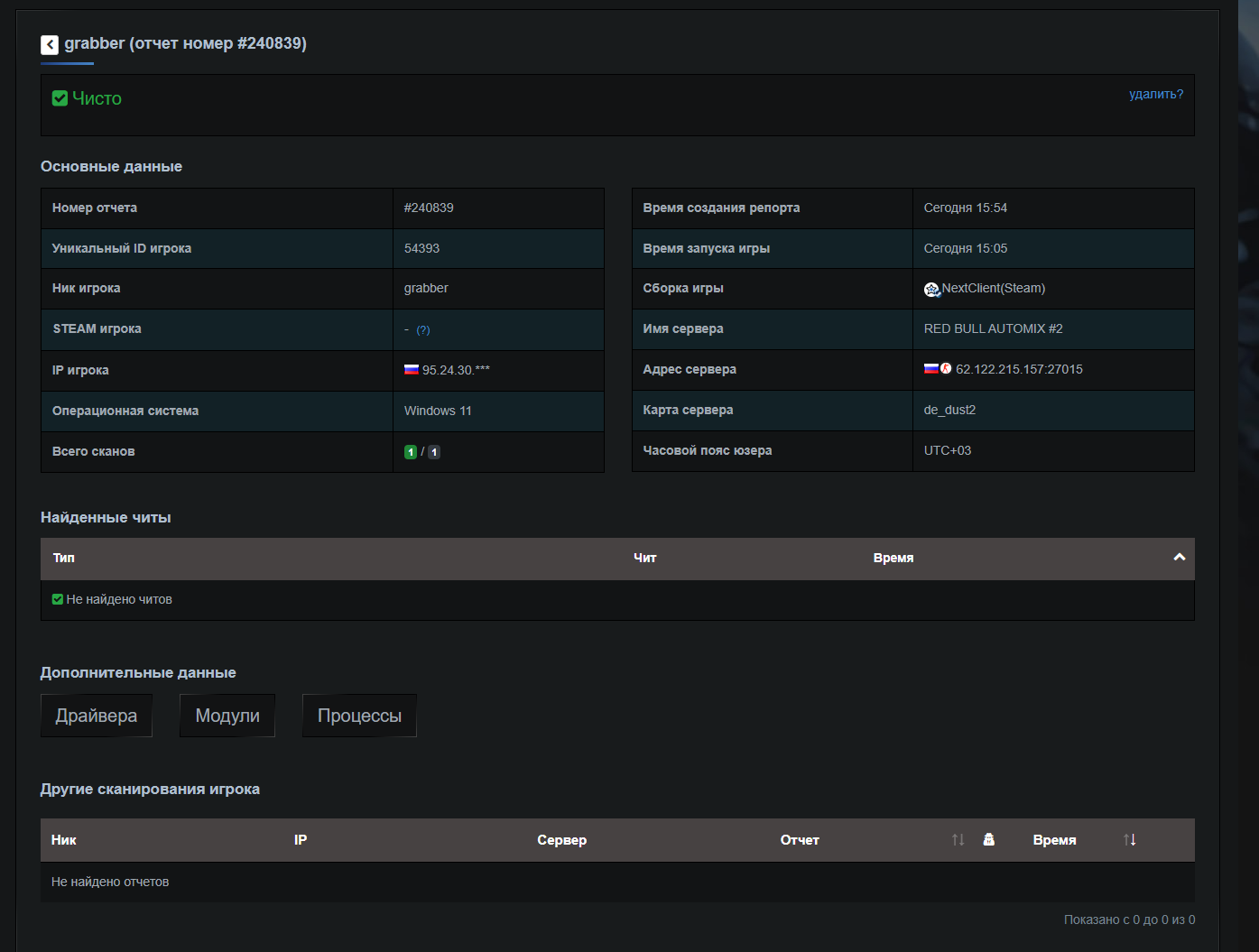This screenshot has height=952, width=1259.
Task: Sort reports by Отчет column arrows
Action: [958, 840]
